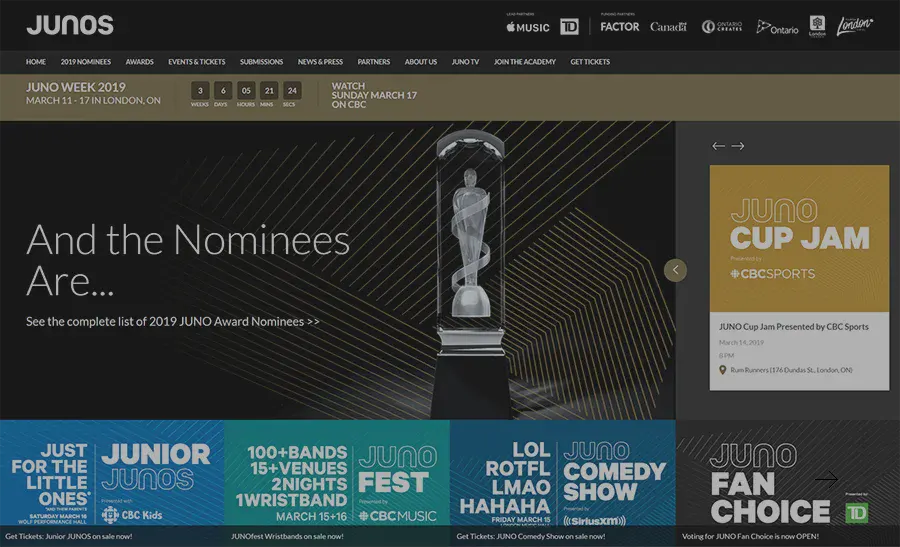The height and width of the screenshot is (547, 900).
Task: Click the arrow on JUNO Fan Choice banner
Action: [x=826, y=480]
